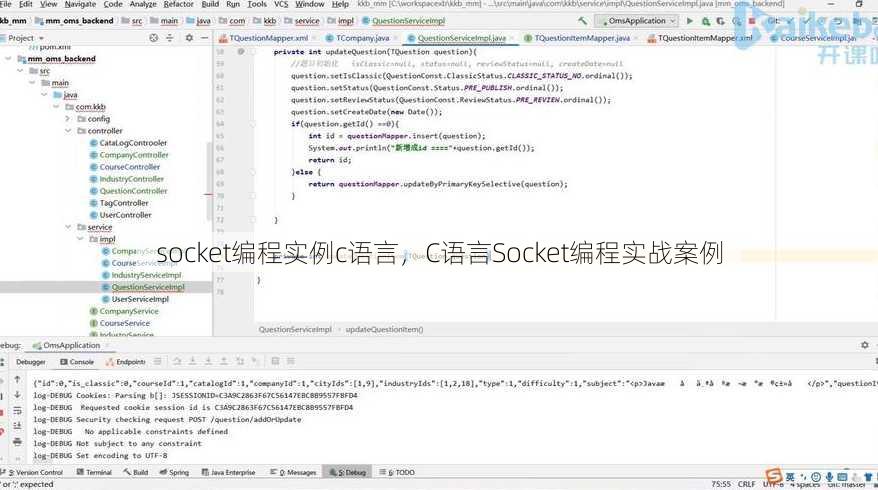This screenshot has width=878, height=490.
Task: Run OmsApplication with the green play icon
Action: 690,21
